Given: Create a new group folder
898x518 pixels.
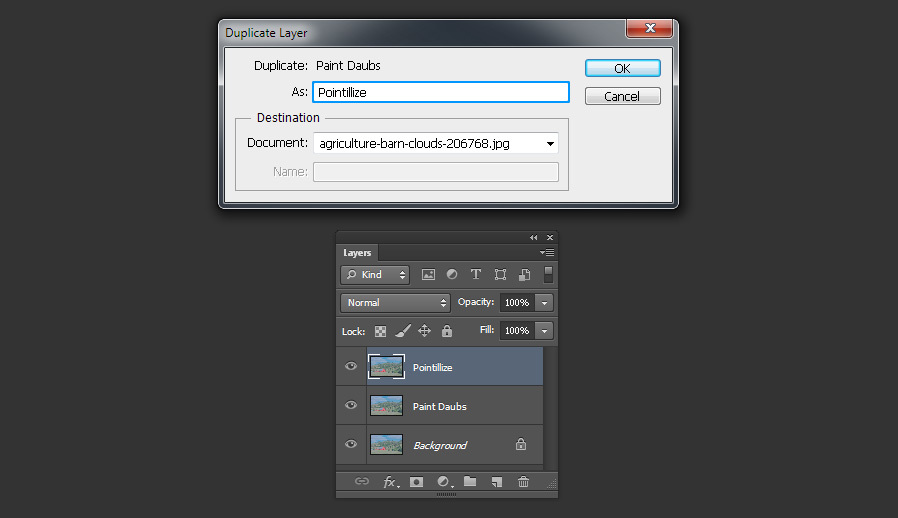Looking at the screenshot, I should click(470, 481).
